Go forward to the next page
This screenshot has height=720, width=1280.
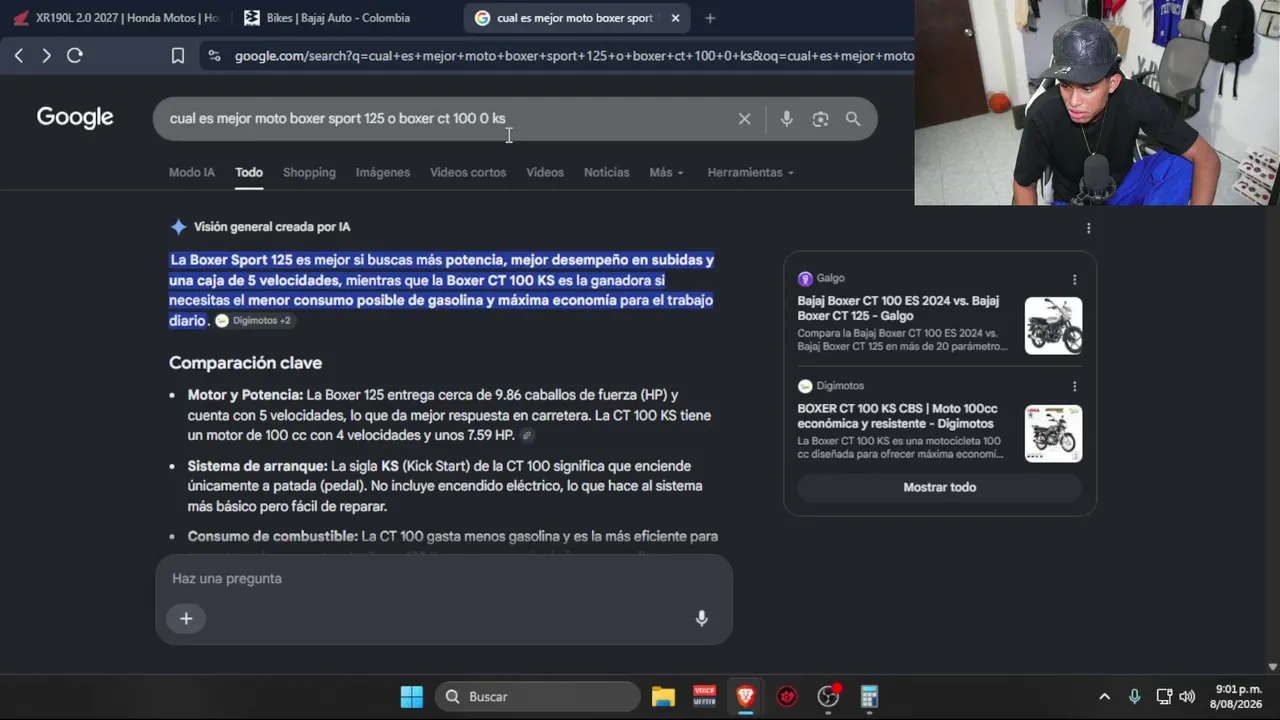[46, 56]
